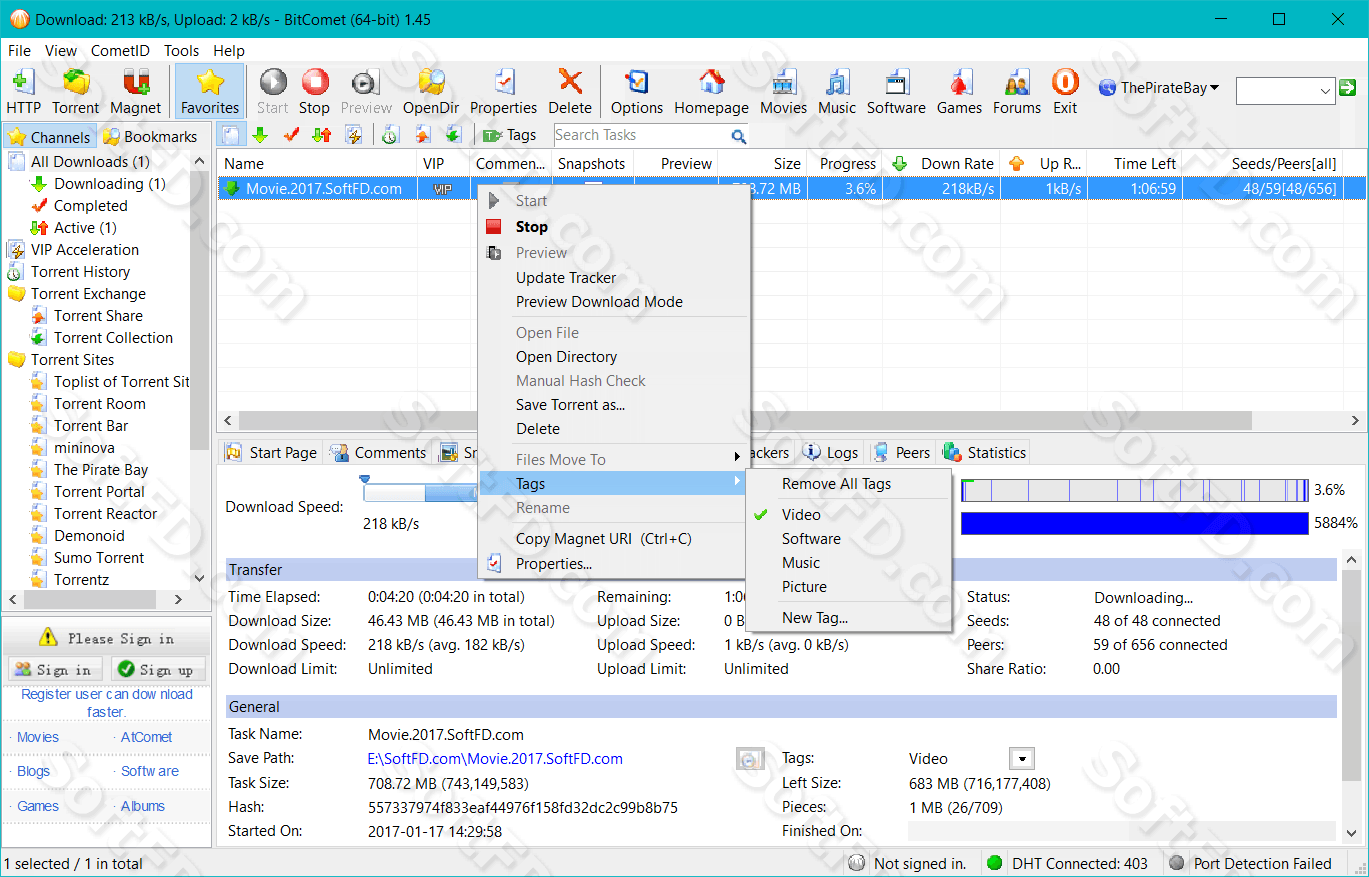1369x877 pixels.
Task: Click the Search Tasks magnifier icon
Action: coord(739,136)
